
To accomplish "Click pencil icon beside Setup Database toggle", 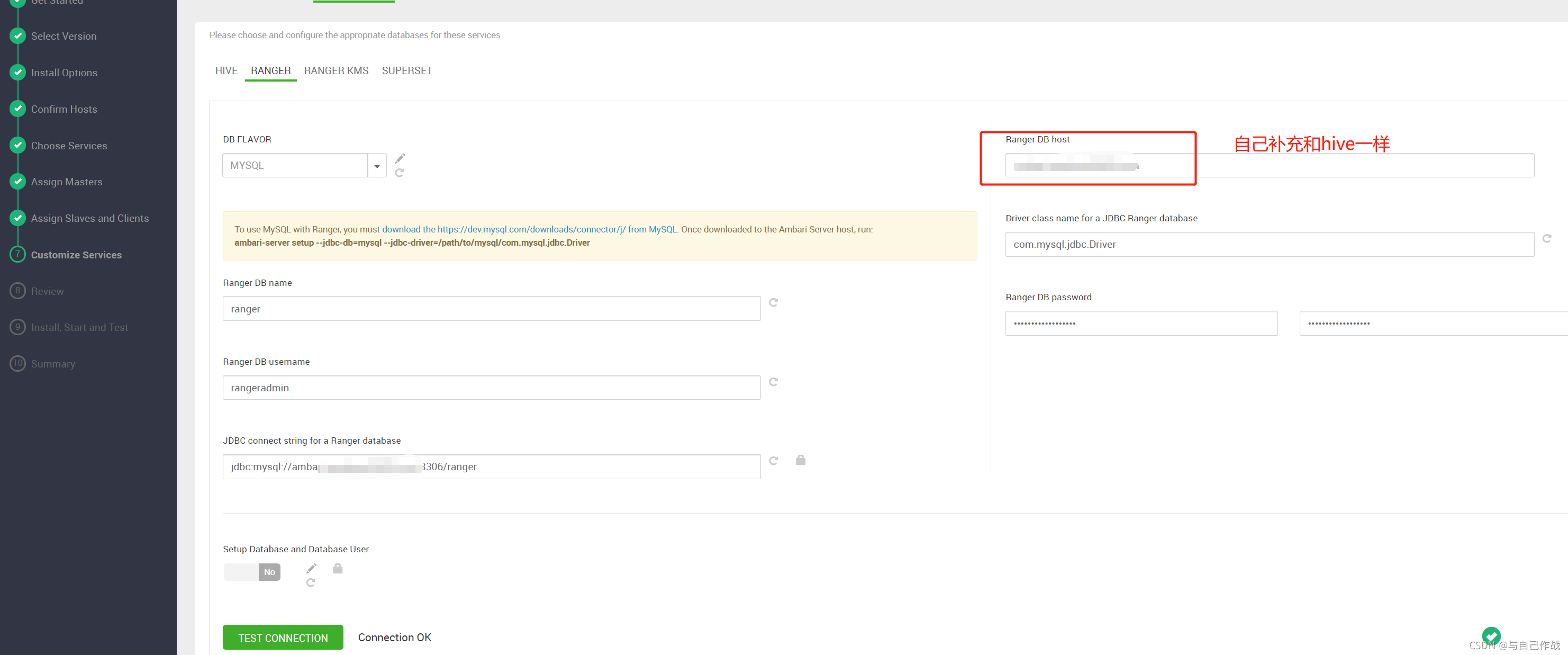I will tap(311, 569).
